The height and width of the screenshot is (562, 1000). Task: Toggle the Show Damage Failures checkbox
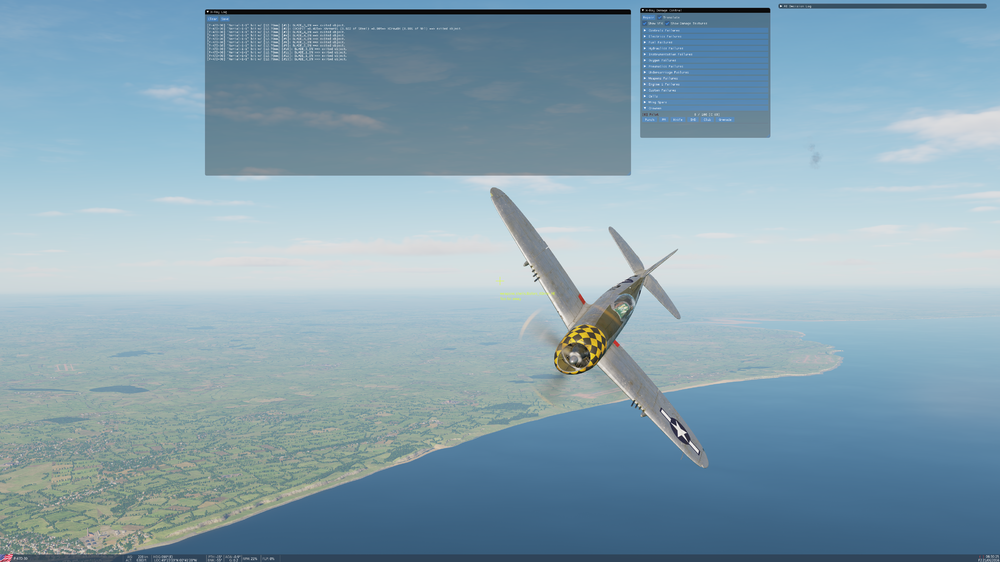click(667, 24)
